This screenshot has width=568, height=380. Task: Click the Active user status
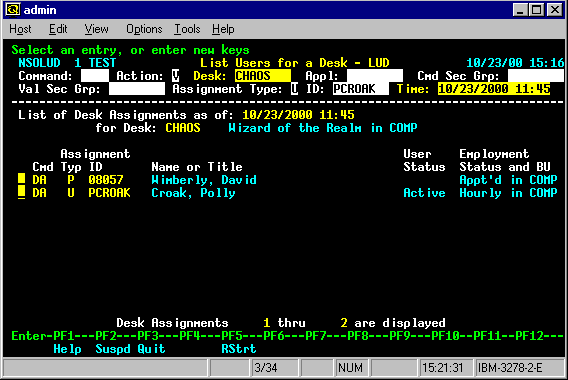pos(424,193)
